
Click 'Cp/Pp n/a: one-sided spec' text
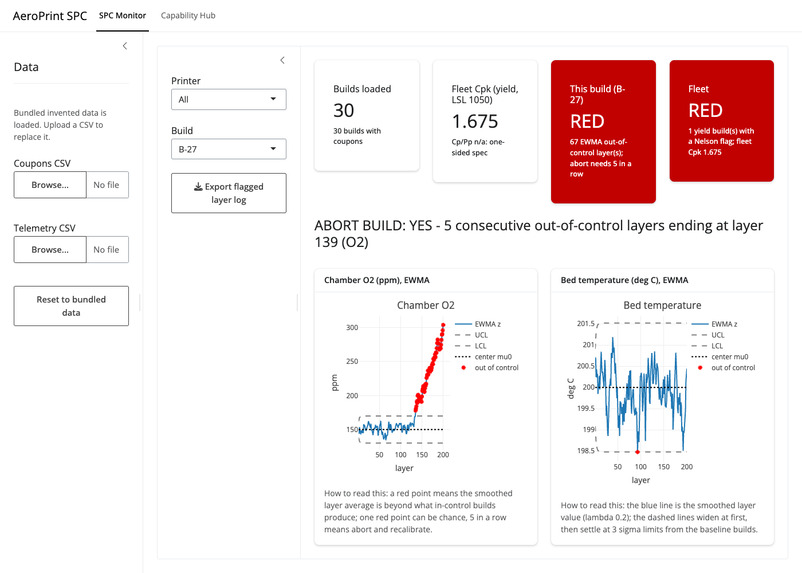pyautogui.click(x=478, y=147)
